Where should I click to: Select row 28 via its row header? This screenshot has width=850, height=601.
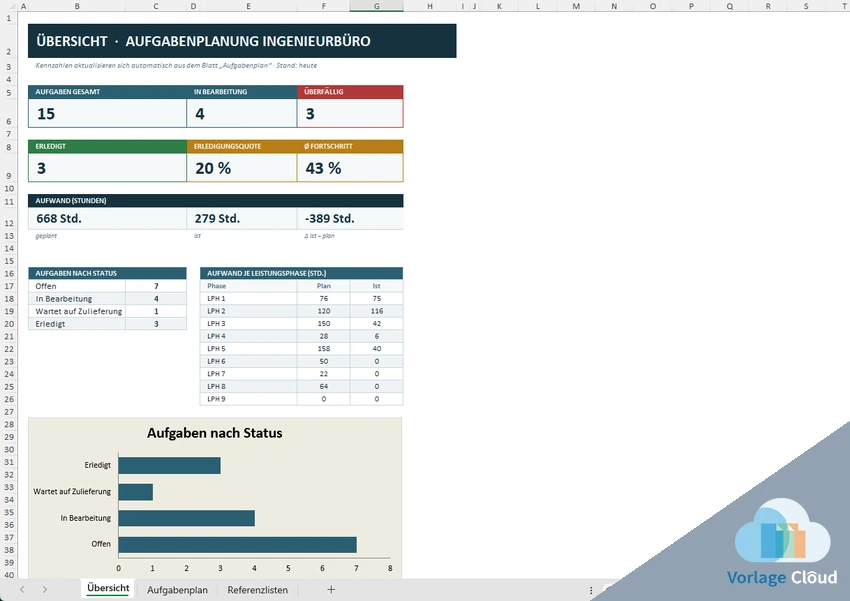coord(9,424)
